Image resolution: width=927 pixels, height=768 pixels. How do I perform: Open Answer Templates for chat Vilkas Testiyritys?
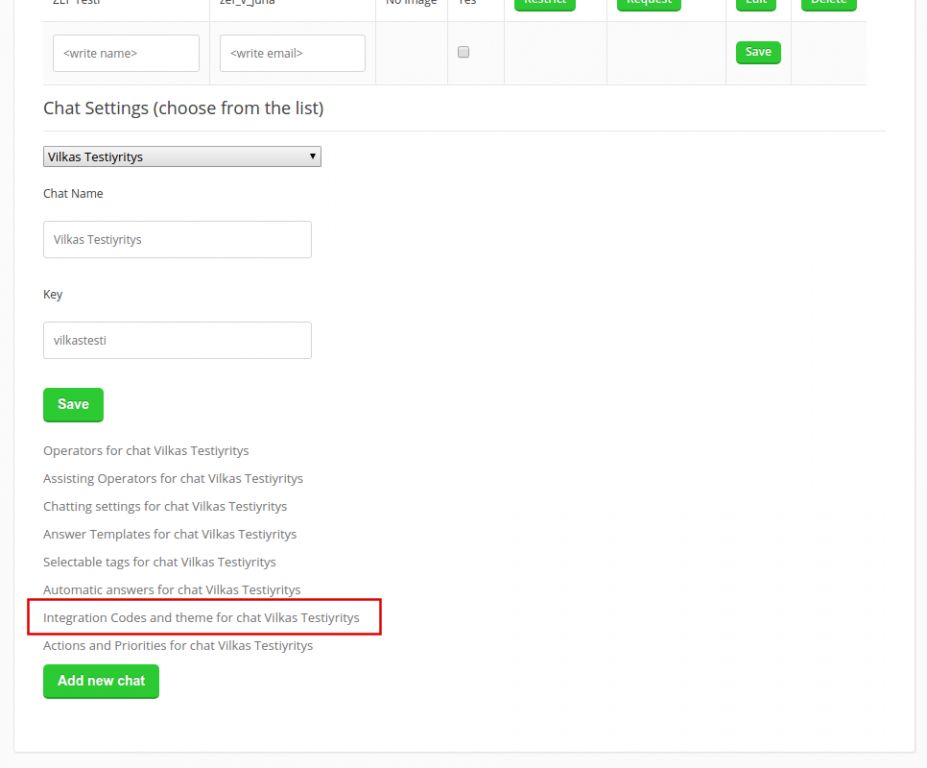(x=170, y=534)
